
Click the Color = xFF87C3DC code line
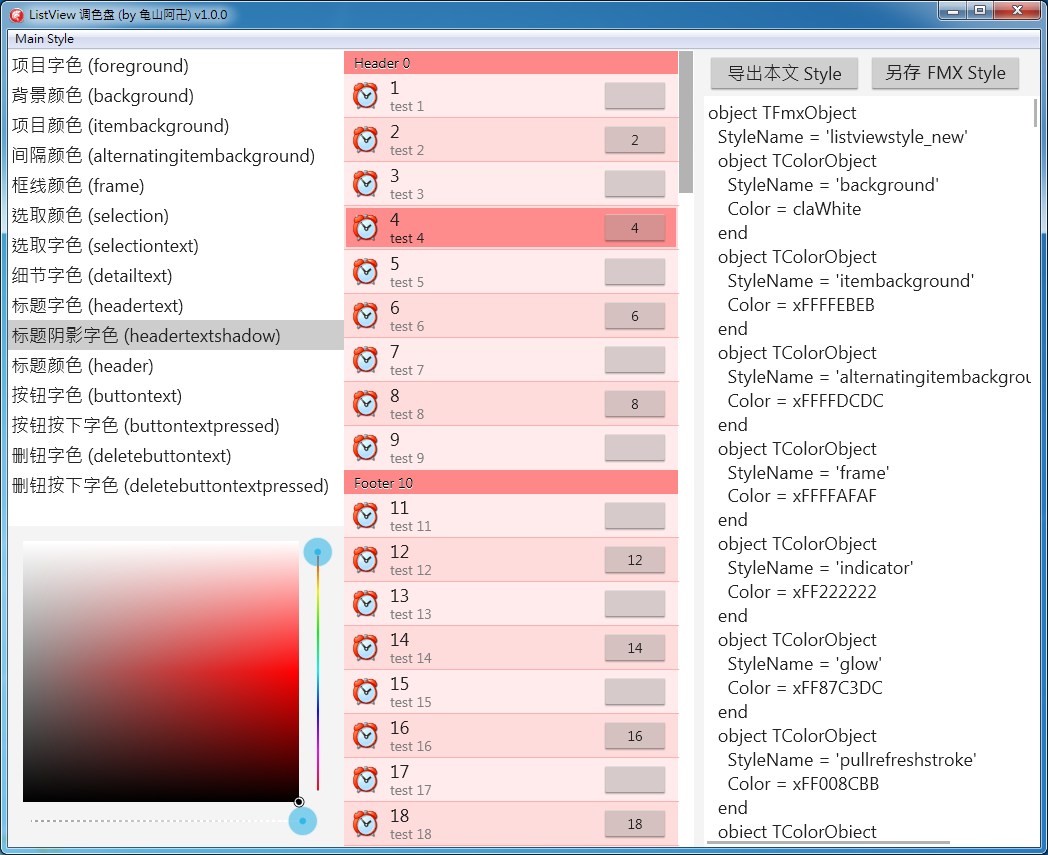click(x=805, y=688)
